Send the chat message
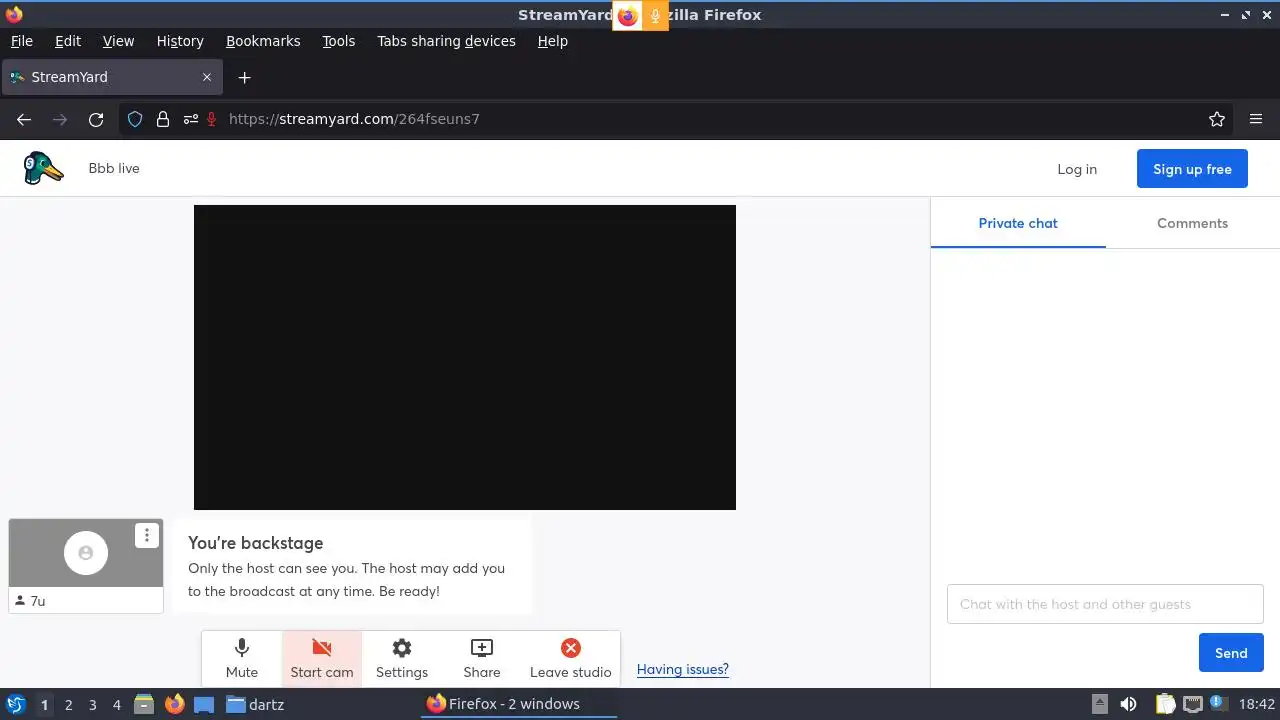This screenshot has height=720, width=1280. pos(1231,653)
